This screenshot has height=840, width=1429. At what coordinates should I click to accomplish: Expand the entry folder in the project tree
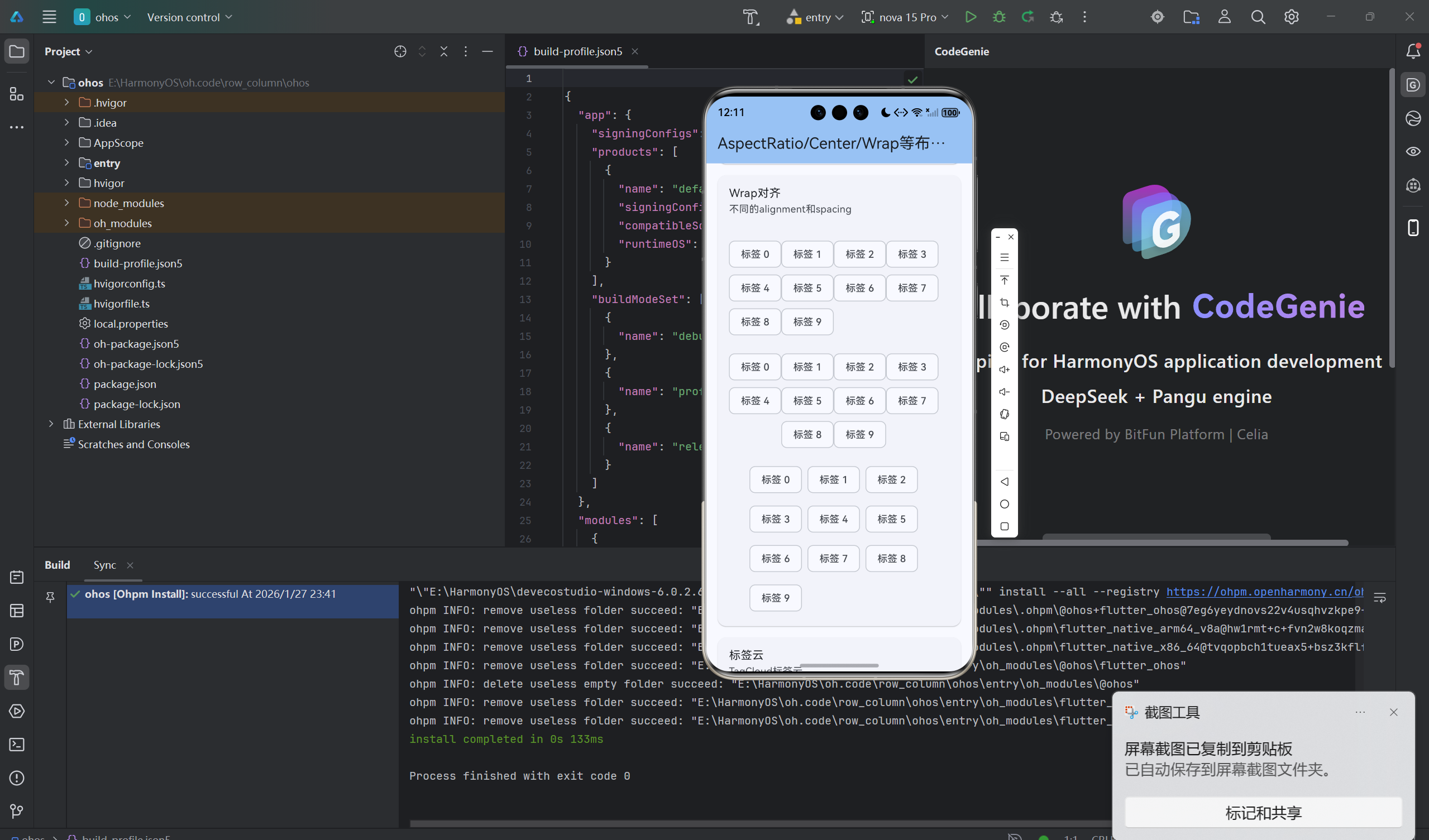(x=66, y=163)
